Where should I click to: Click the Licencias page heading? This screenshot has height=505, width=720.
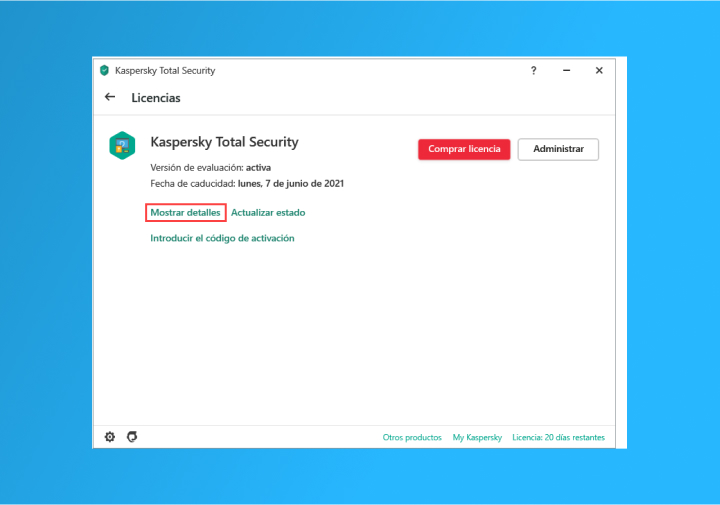[156, 98]
